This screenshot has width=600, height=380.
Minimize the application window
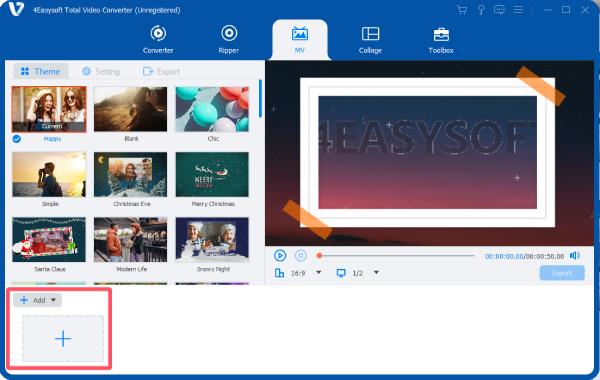548,10
